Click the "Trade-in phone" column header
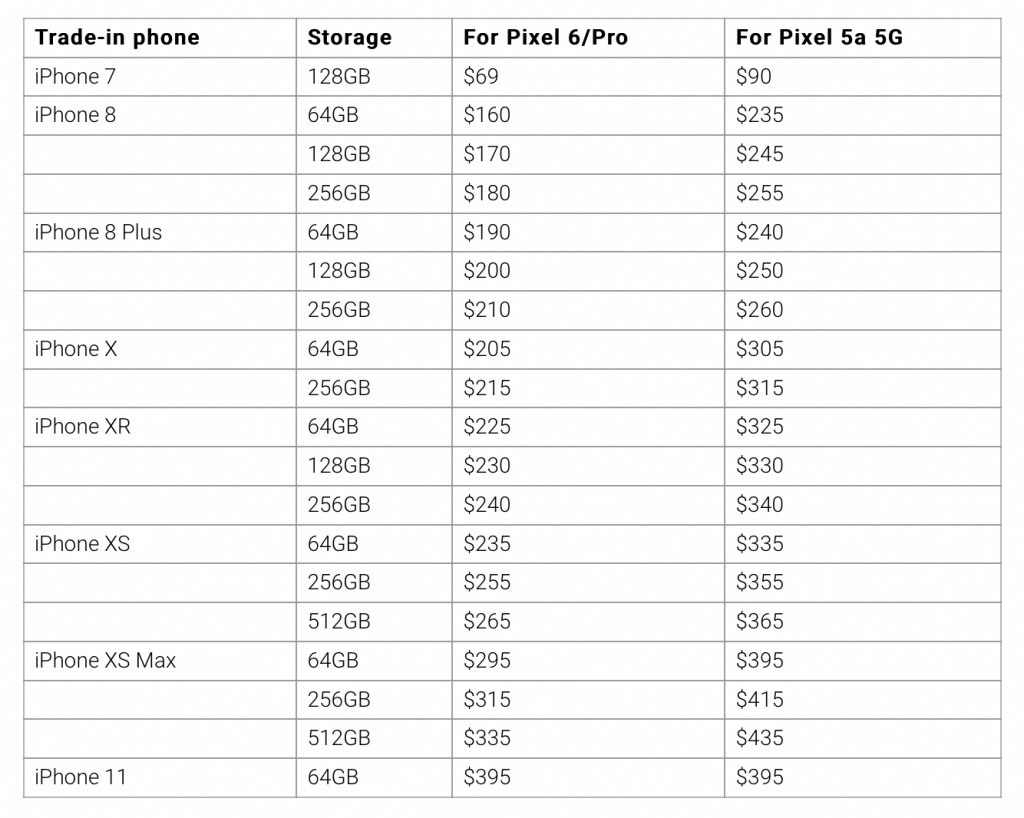 (x=116, y=38)
